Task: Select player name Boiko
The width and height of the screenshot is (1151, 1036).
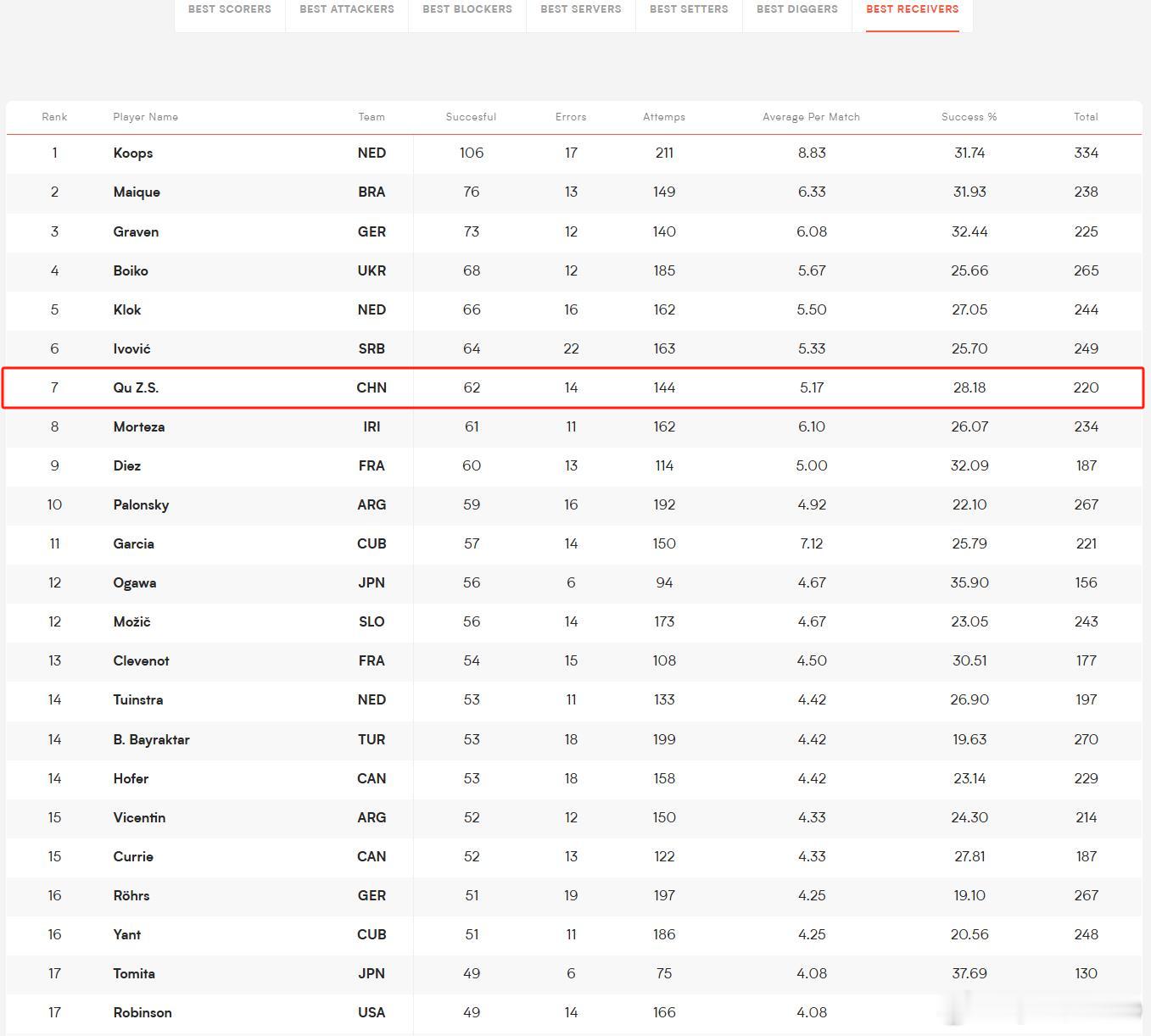Action: pyautogui.click(x=131, y=270)
